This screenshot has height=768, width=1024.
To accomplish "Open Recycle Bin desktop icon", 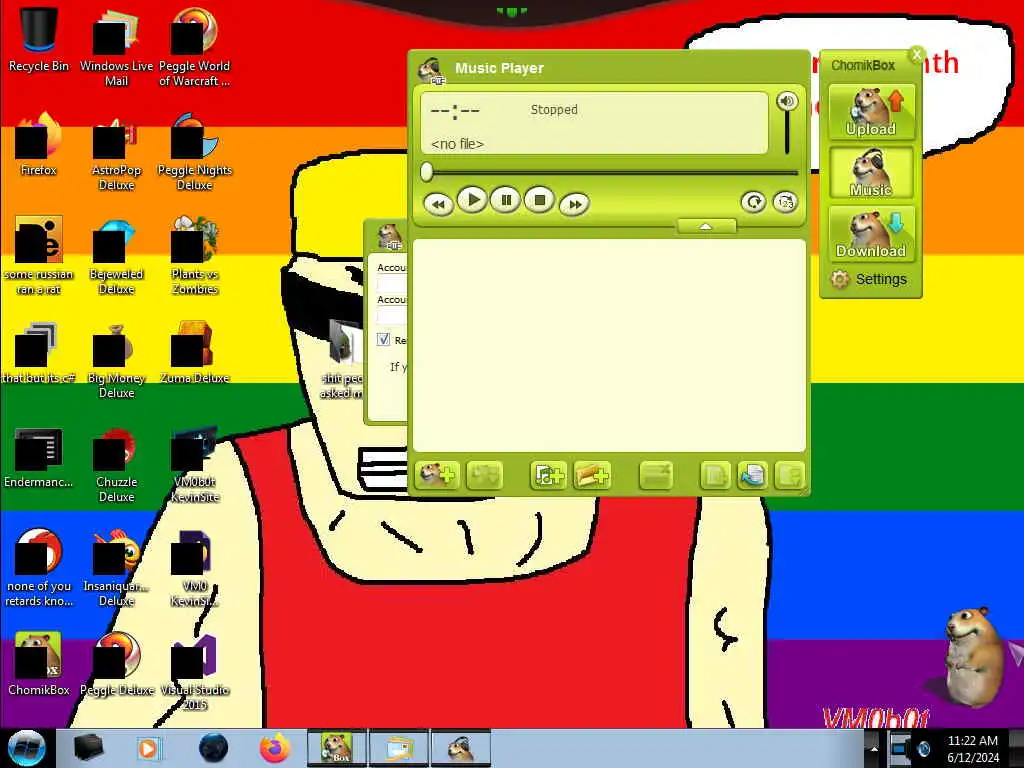I will [39, 40].
